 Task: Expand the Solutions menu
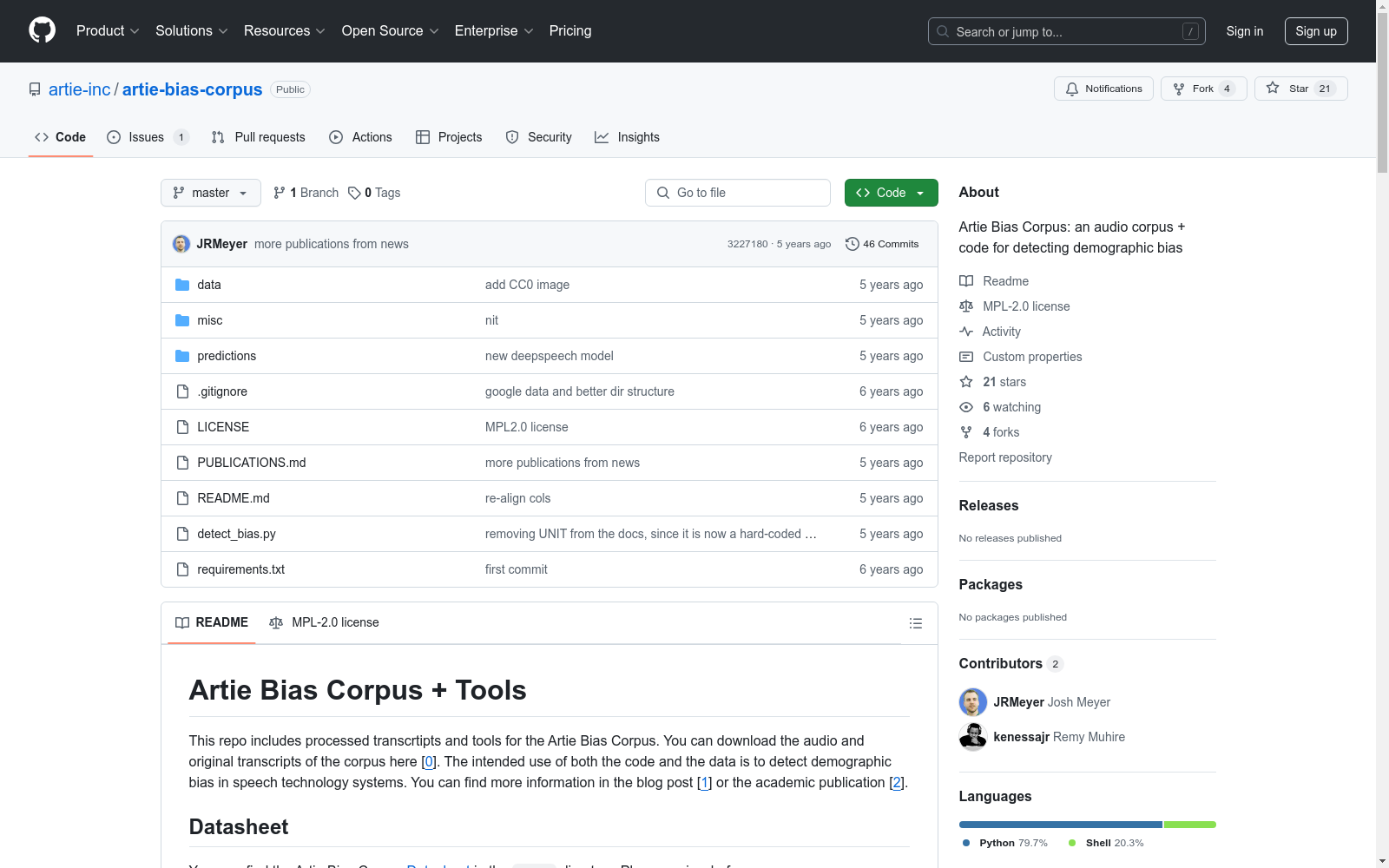192,31
